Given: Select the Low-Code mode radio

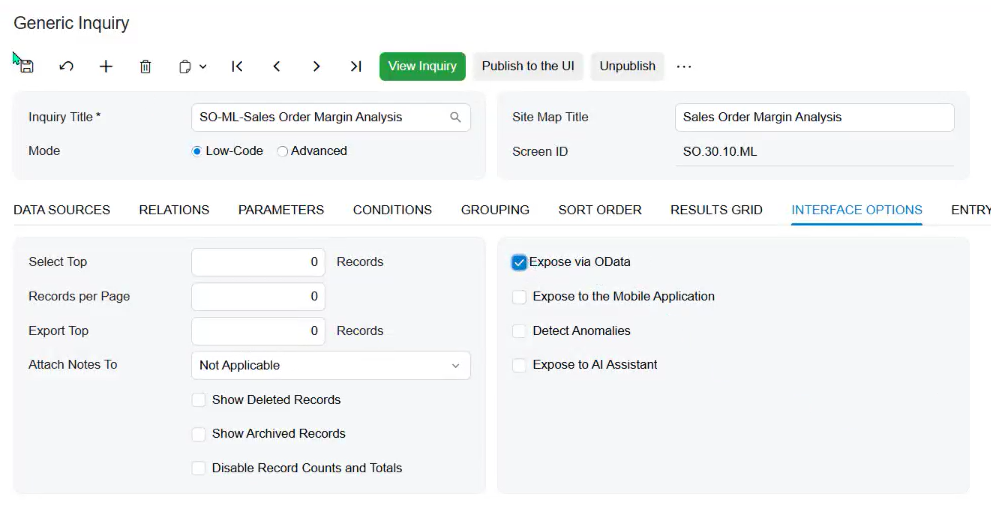Looking at the screenshot, I should (197, 151).
